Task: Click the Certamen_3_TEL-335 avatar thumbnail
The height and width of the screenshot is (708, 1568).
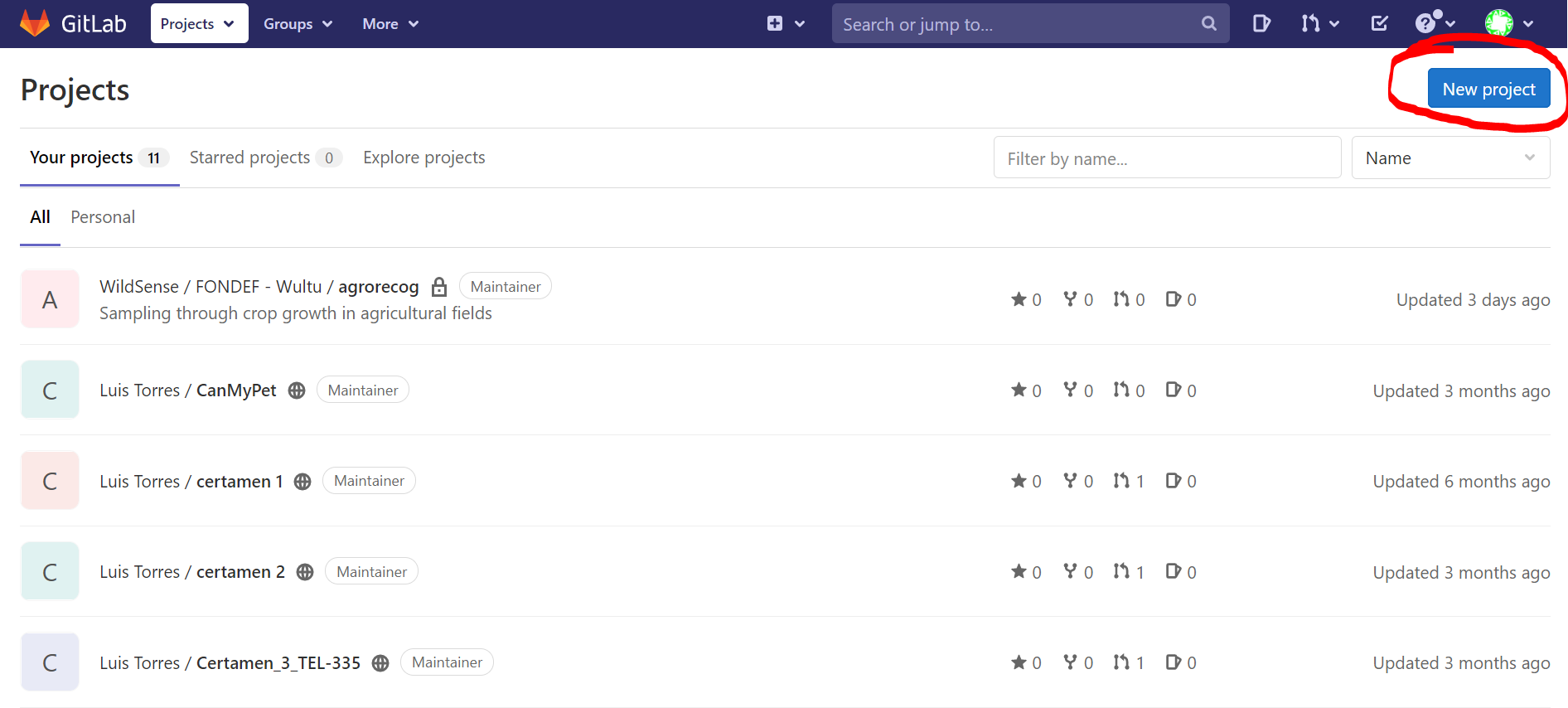Action: (50, 662)
